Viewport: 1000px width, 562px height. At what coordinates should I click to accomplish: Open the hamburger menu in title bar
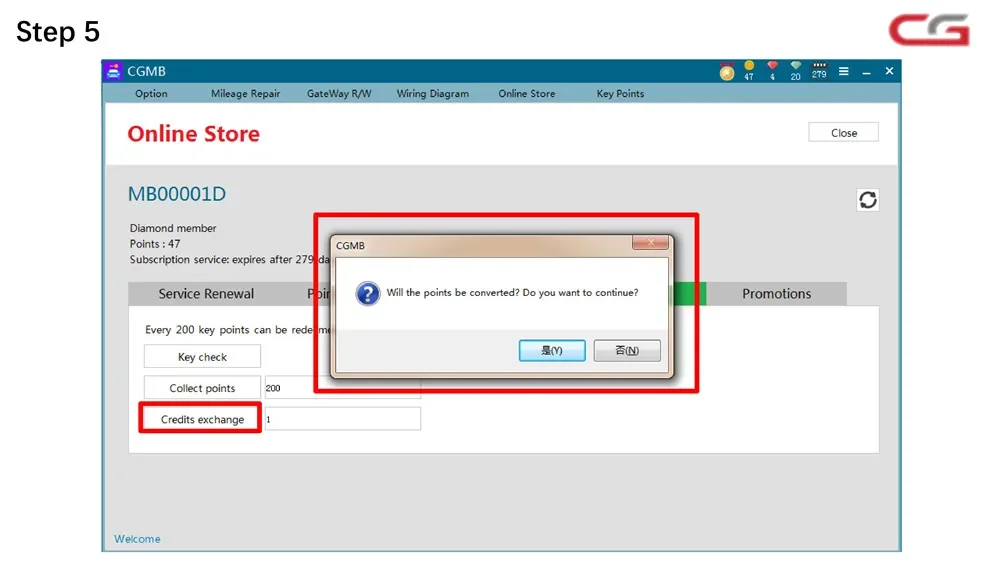coord(844,71)
